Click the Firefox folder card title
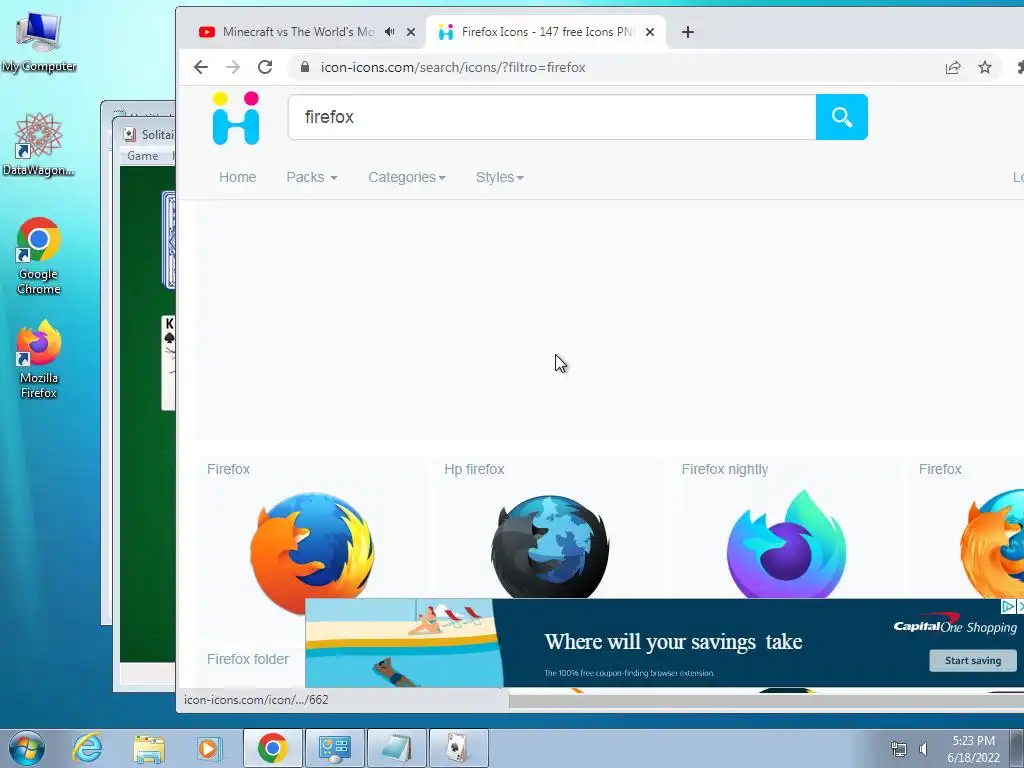 (x=248, y=659)
